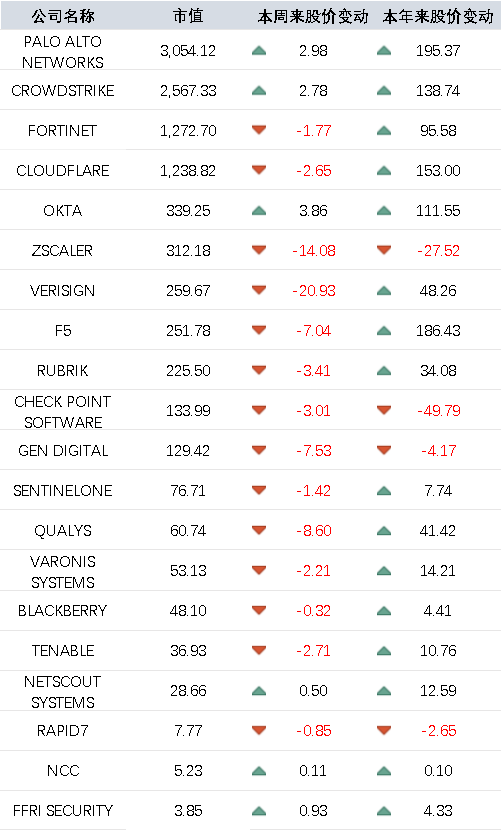Select the 本年来股价变动 column header
The image size is (502, 831).
click(x=438, y=16)
